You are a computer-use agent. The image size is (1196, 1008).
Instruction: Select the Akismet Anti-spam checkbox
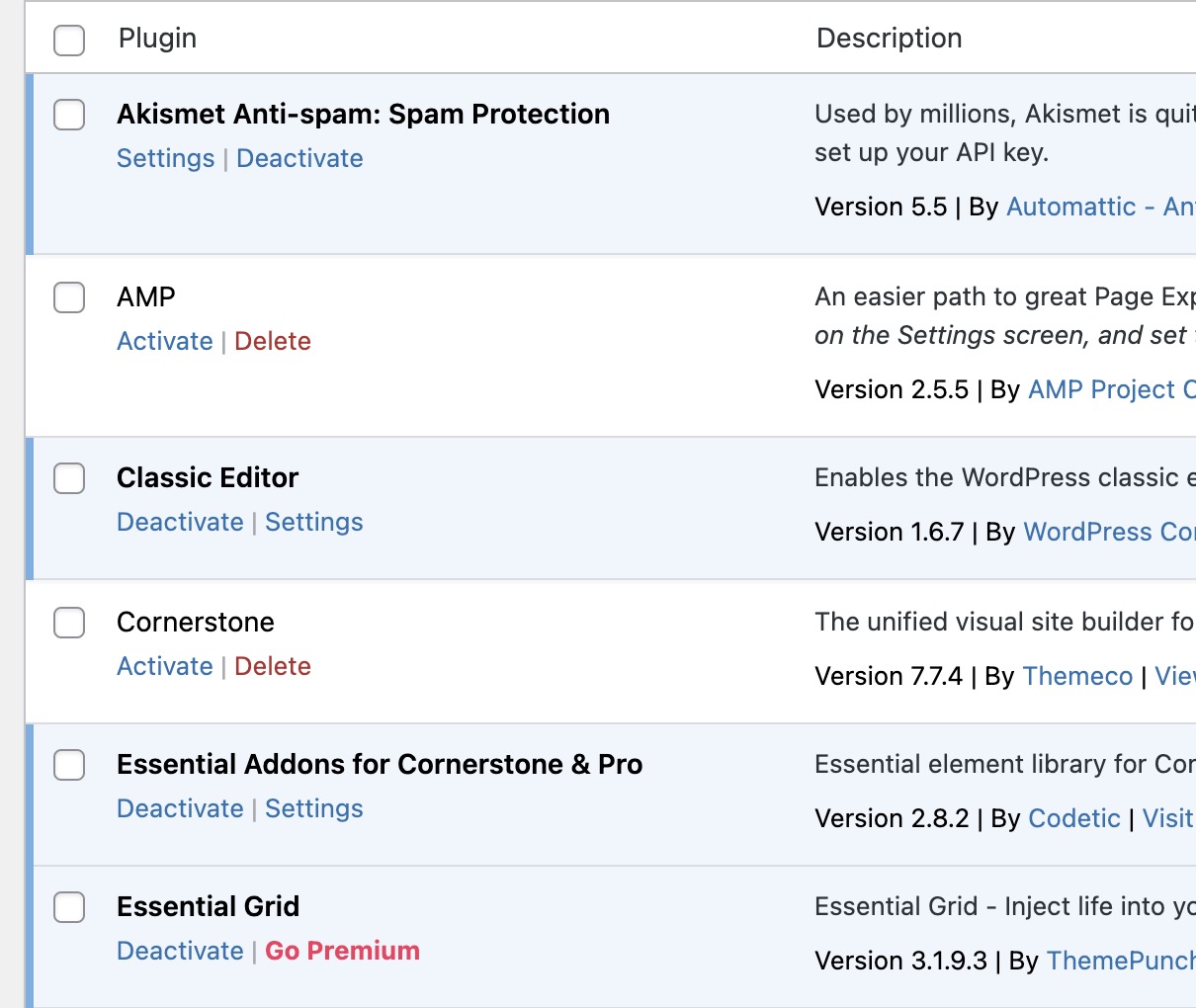point(69,115)
